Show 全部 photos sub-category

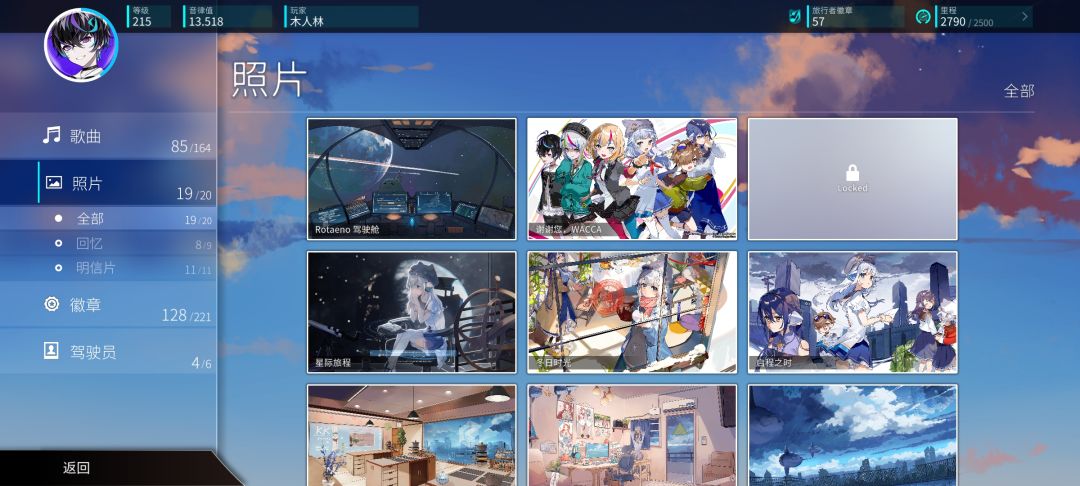point(108,218)
